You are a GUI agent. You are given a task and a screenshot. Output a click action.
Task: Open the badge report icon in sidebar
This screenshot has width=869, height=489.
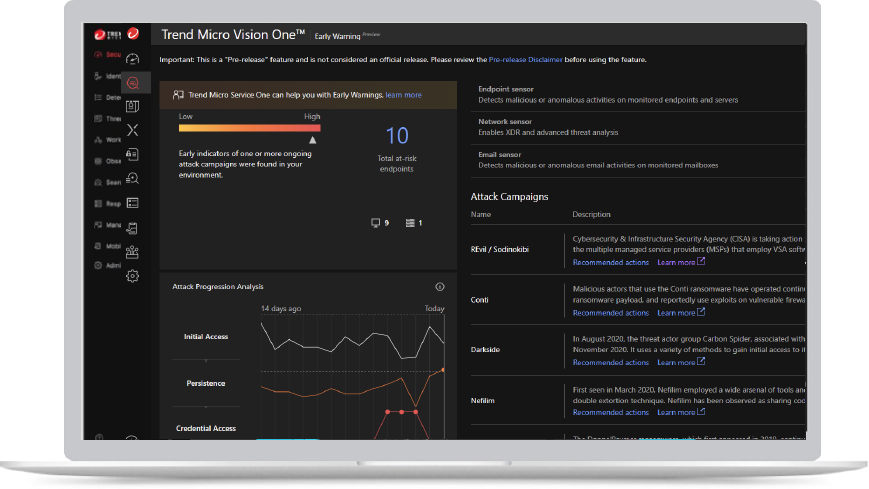pyautogui.click(x=132, y=106)
